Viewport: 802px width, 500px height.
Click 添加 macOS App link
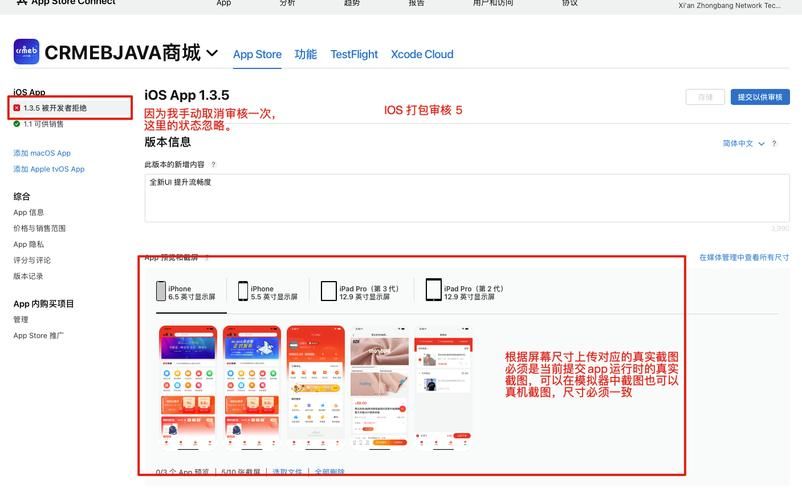(42, 153)
